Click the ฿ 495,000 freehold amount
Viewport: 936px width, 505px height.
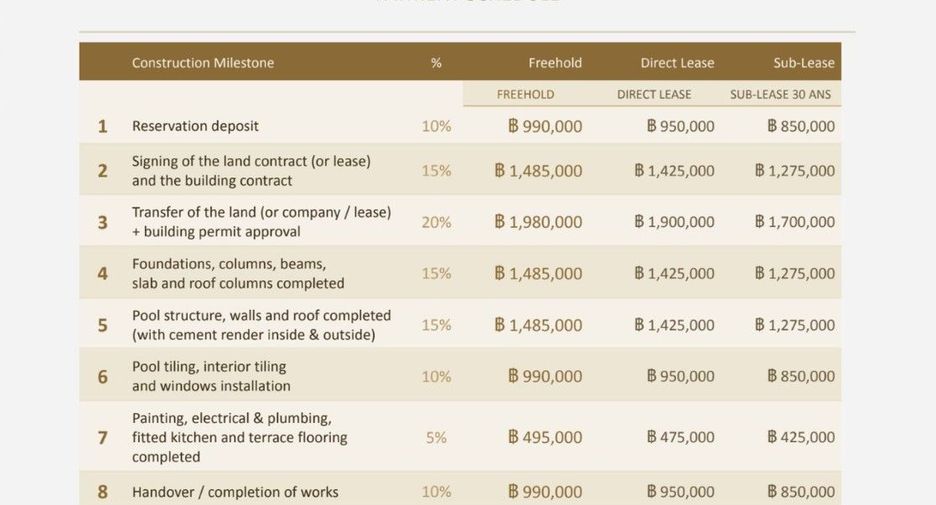545,438
